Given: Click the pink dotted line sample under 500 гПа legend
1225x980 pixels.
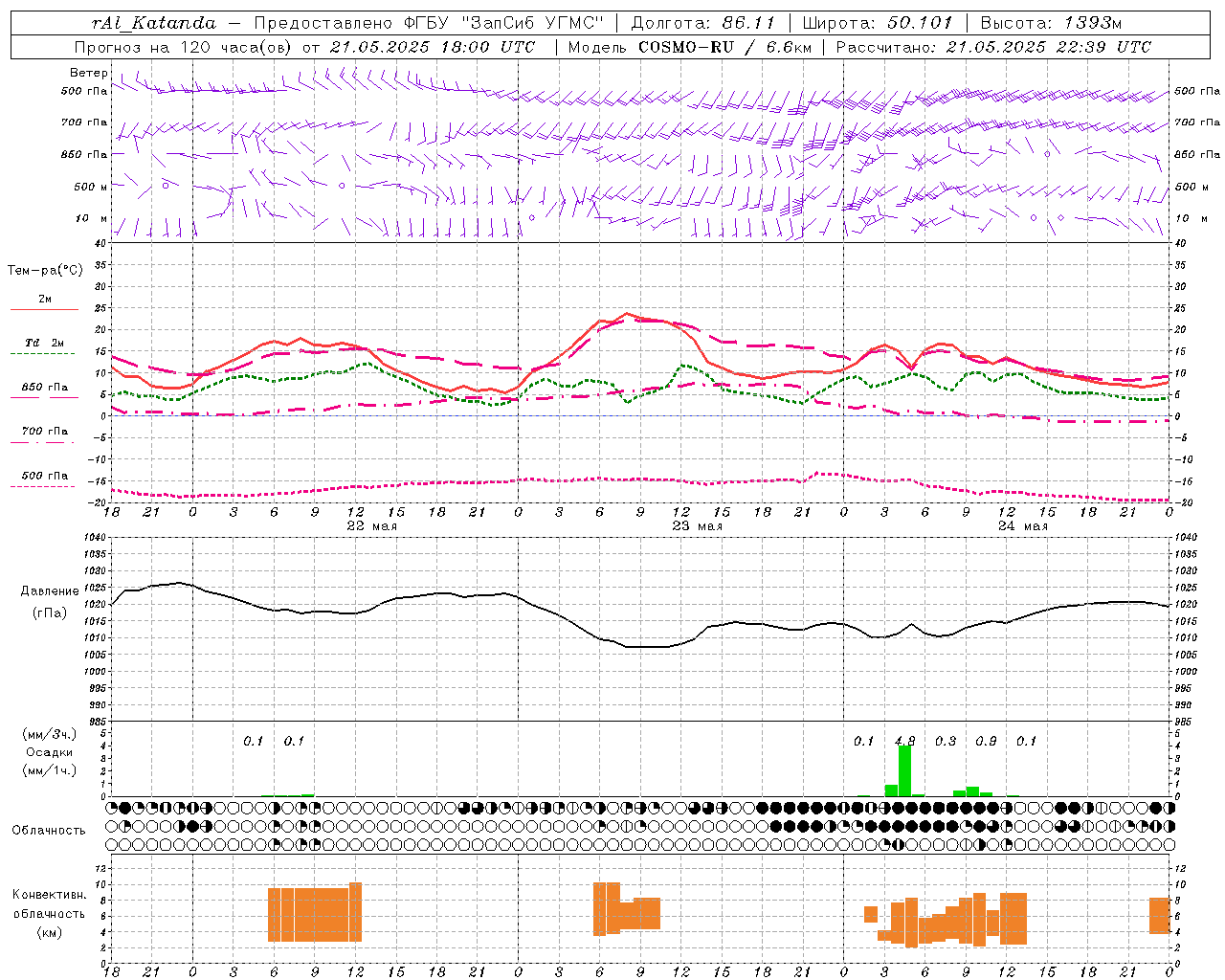Looking at the screenshot, I should coord(42,486).
